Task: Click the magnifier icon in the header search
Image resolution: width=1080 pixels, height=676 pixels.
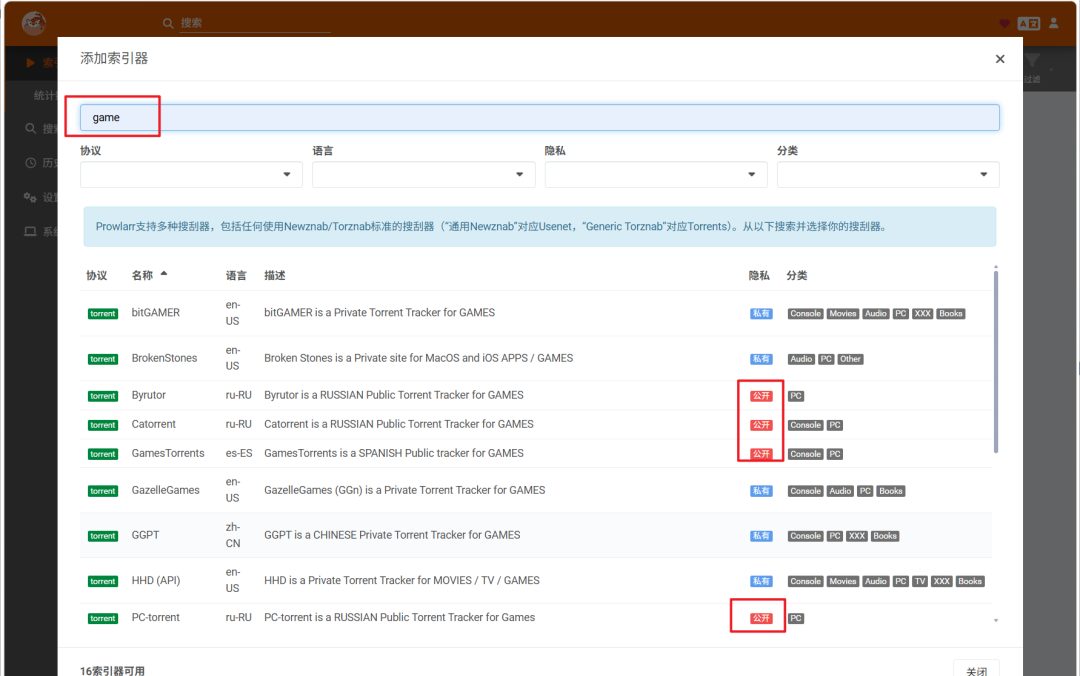Action: pyautogui.click(x=168, y=23)
